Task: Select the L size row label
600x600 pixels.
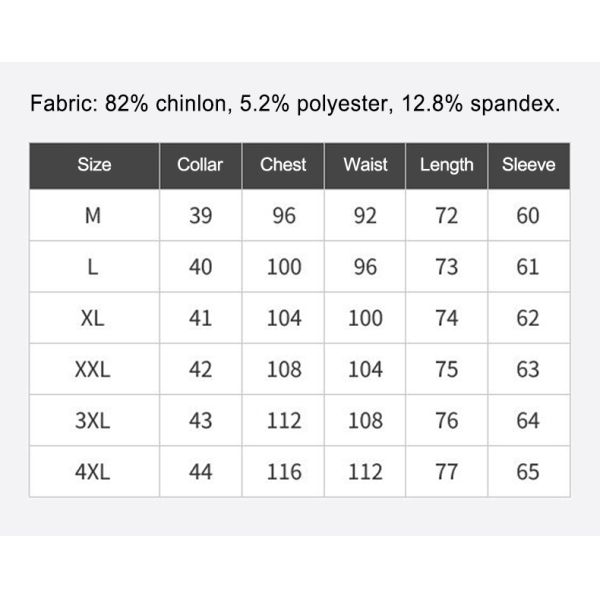Action: (94, 267)
